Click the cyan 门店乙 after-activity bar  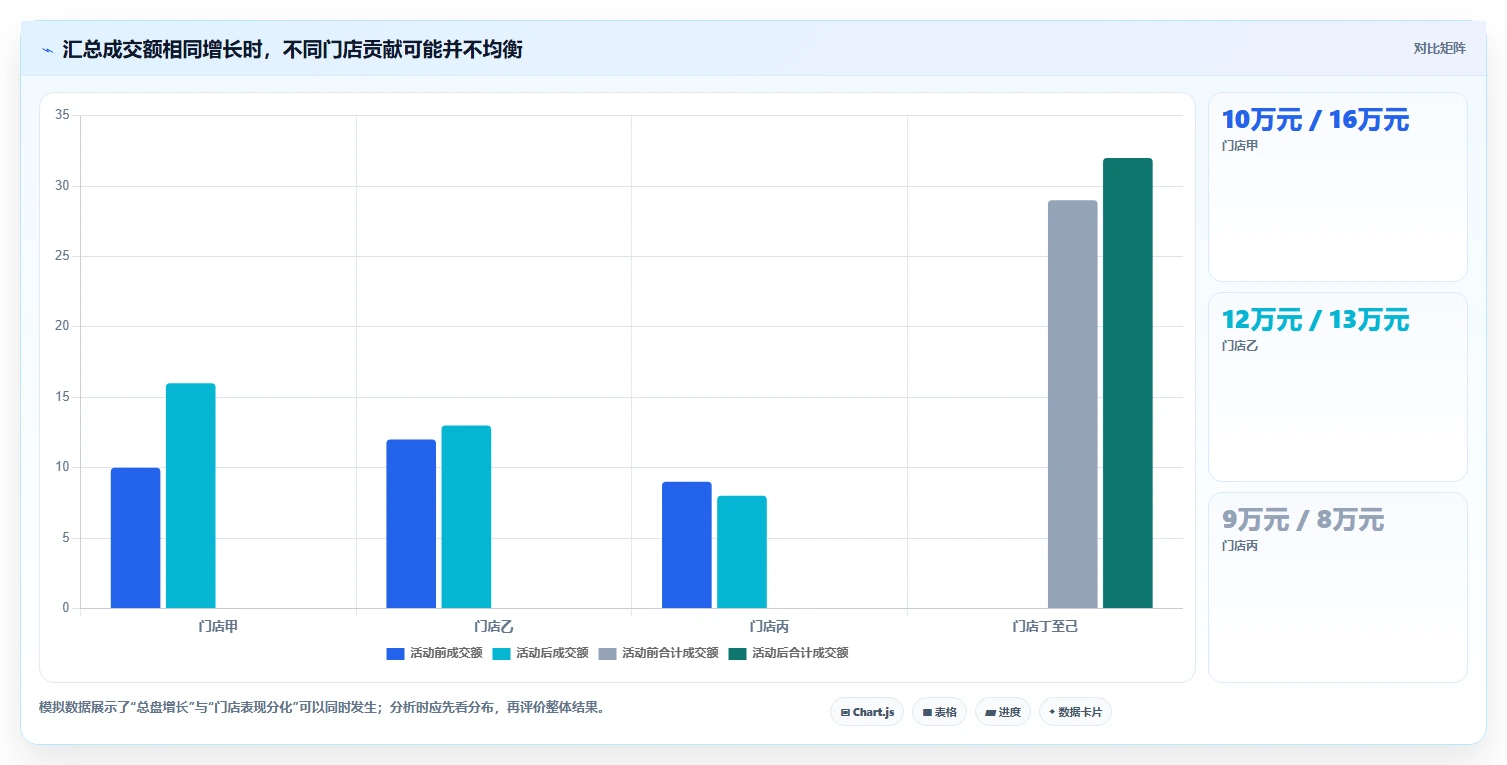coord(466,517)
